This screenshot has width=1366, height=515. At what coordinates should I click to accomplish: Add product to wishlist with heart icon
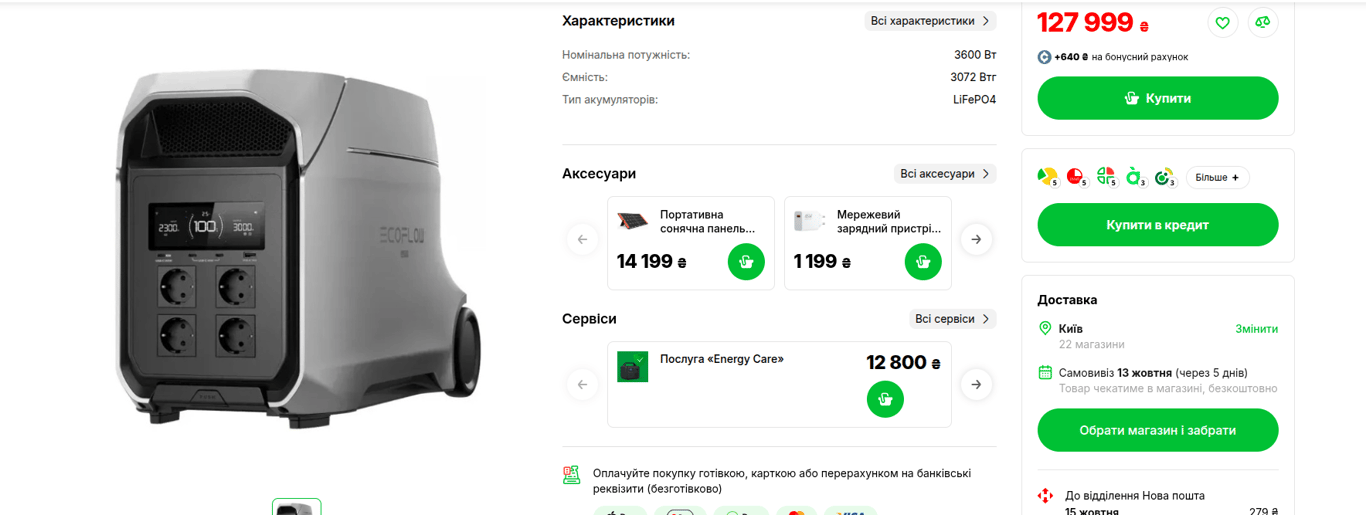point(1222,22)
